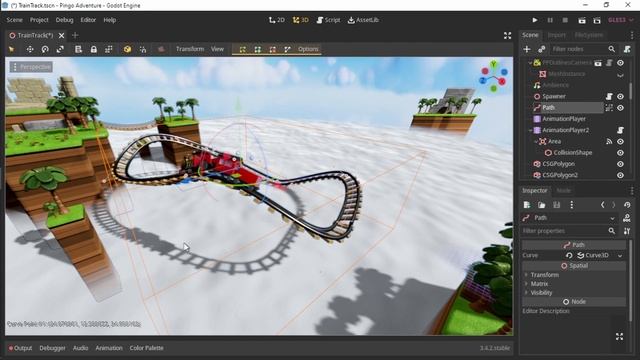Play the edited scene clapper icon
This screenshot has width=640, height=360.
coord(582,20)
